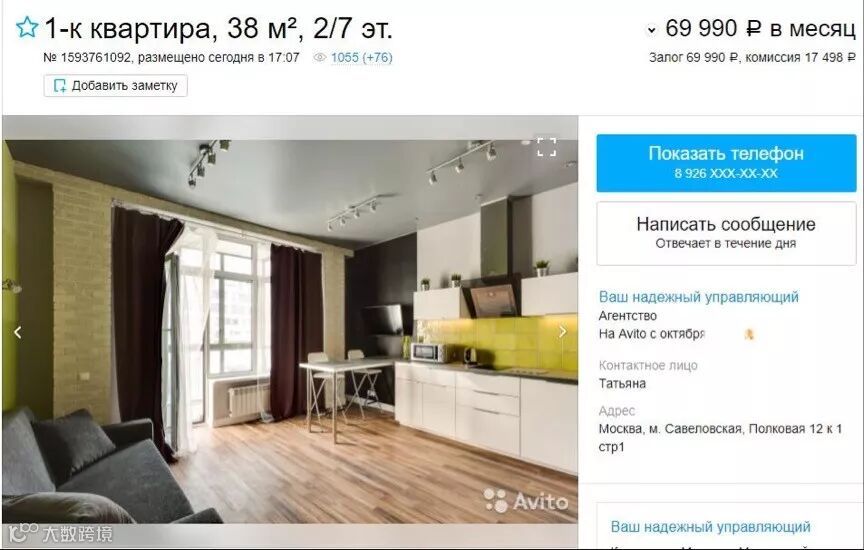Open fullscreen photo view icon
Screen dimensions: 864x550
tap(547, 147)
